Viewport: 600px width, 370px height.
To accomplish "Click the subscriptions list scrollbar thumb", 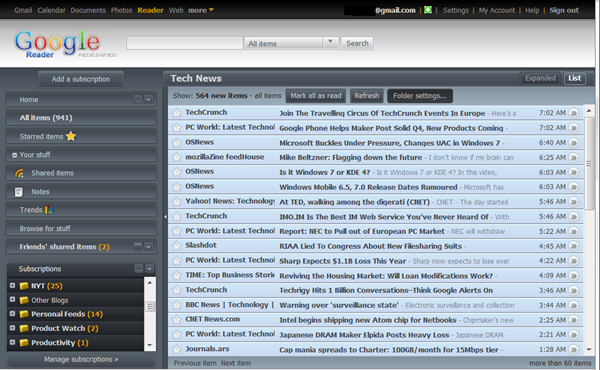I will [150, 306].
